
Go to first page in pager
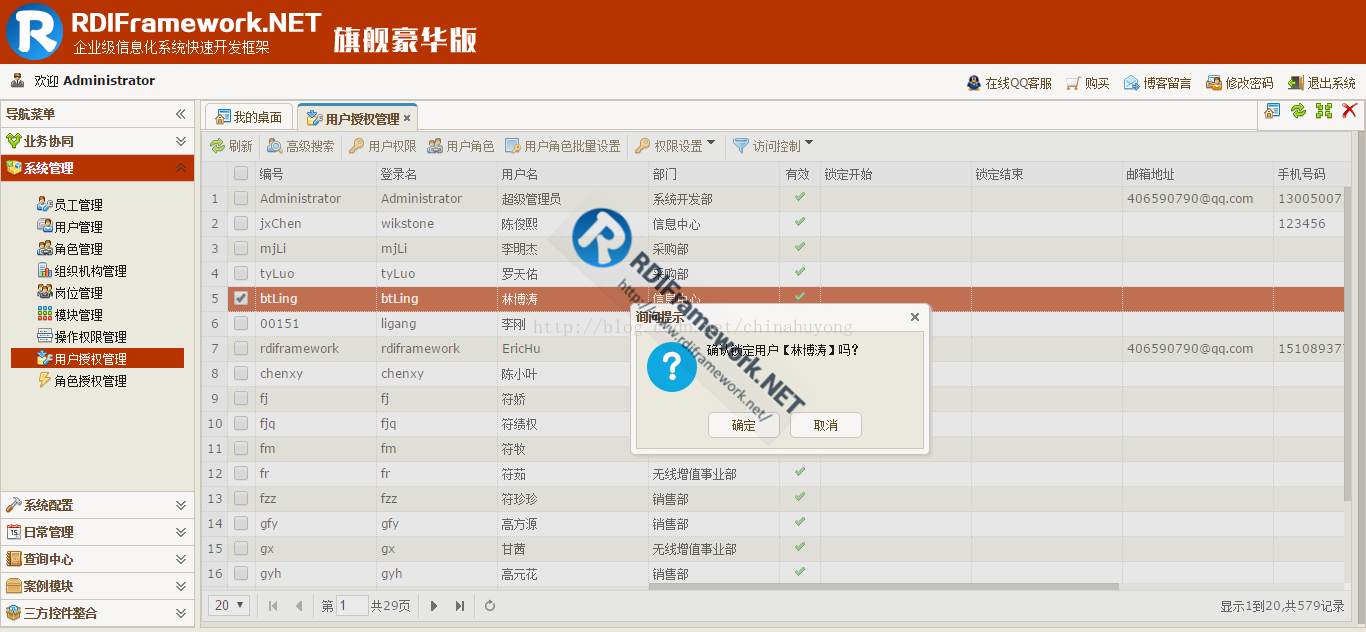click(x=273, y=605)
